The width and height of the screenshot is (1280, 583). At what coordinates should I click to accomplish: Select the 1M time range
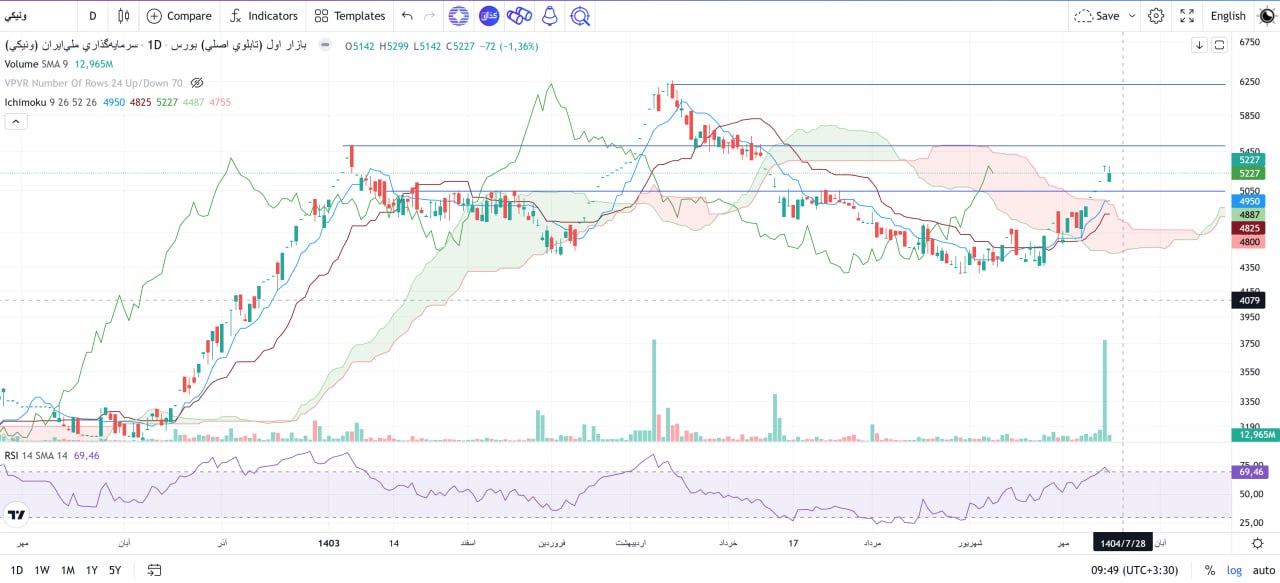pyautogui.click(x=68, y=570)
